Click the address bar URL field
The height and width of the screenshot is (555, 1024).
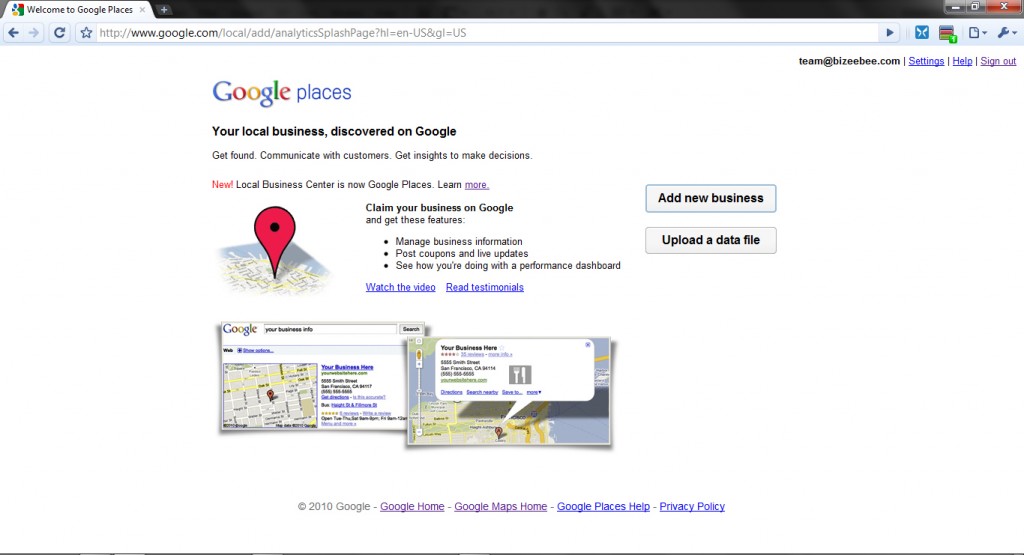pyautogui.click(x=487, y=33)
